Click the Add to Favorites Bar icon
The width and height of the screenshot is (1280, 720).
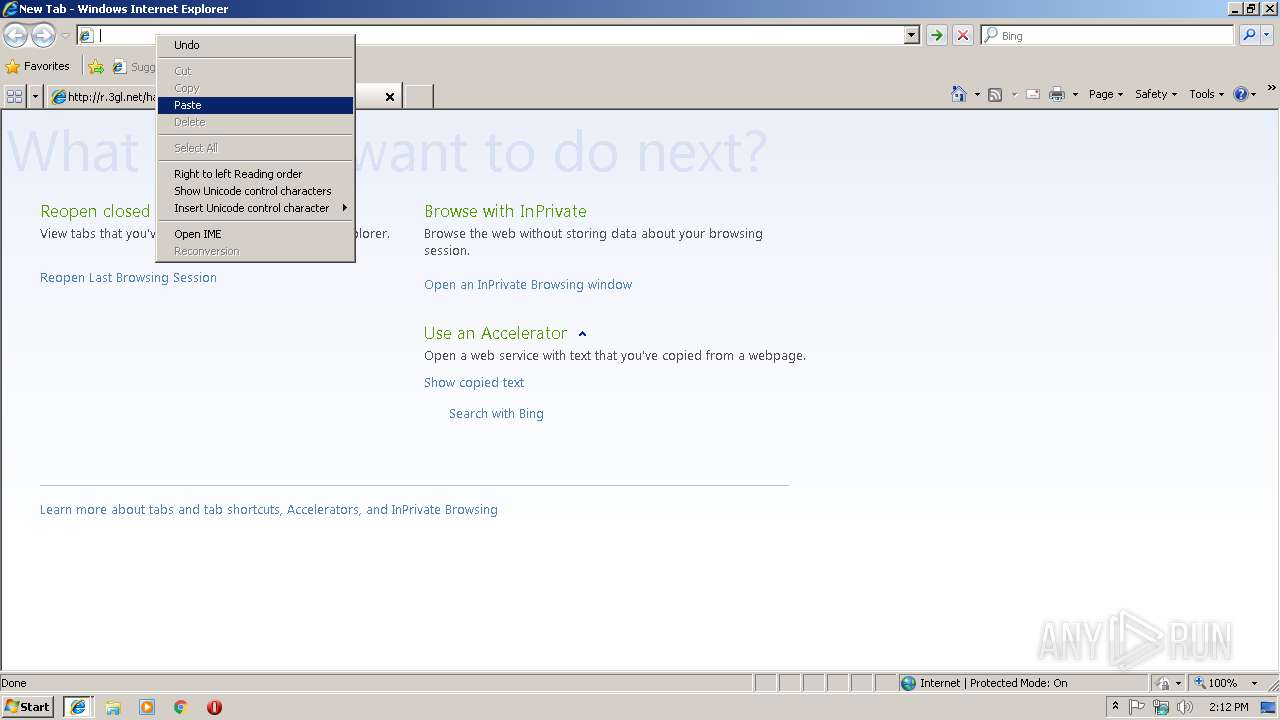tap(96, 67)
